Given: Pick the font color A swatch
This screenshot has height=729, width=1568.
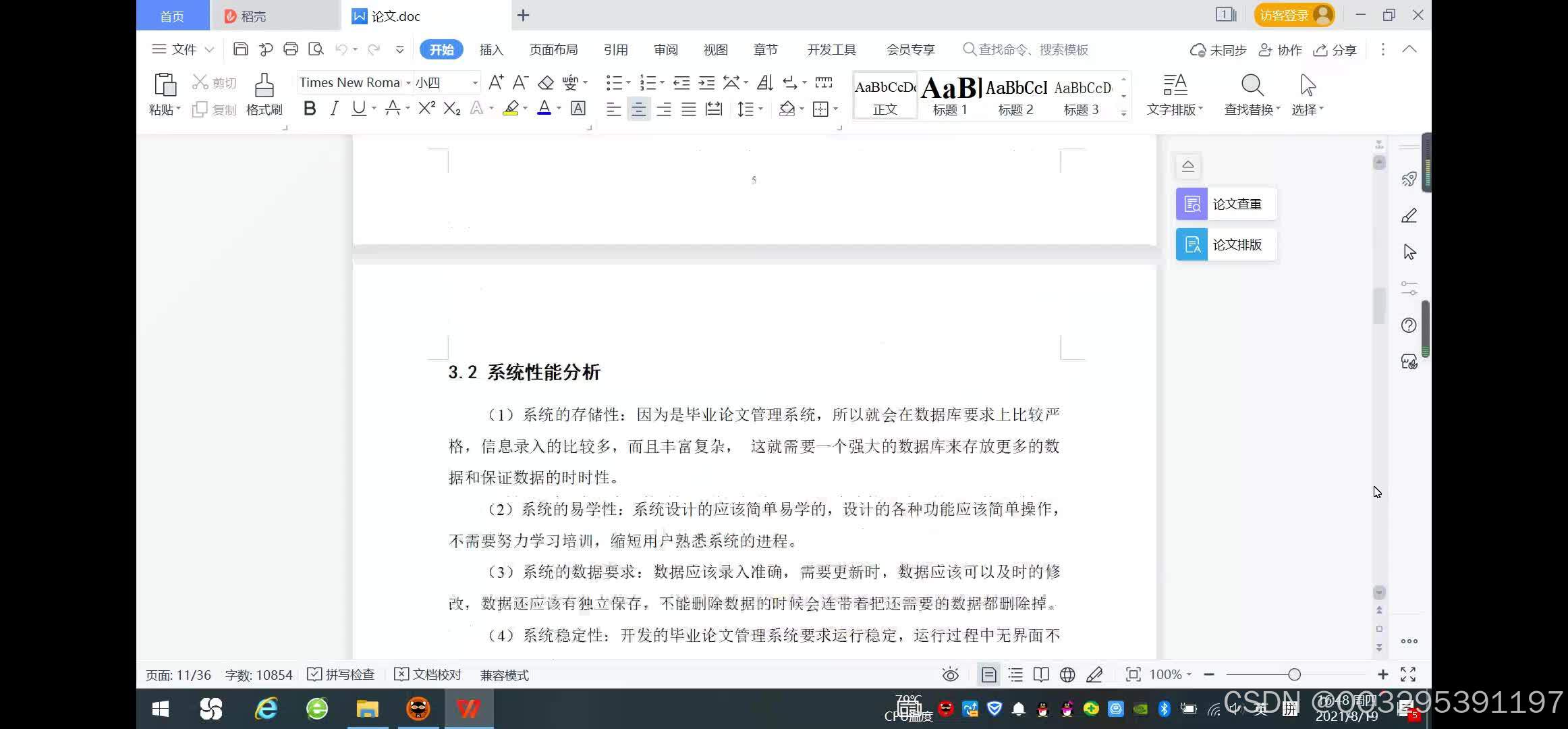Looking at the screenshot, I should point(544,108).
